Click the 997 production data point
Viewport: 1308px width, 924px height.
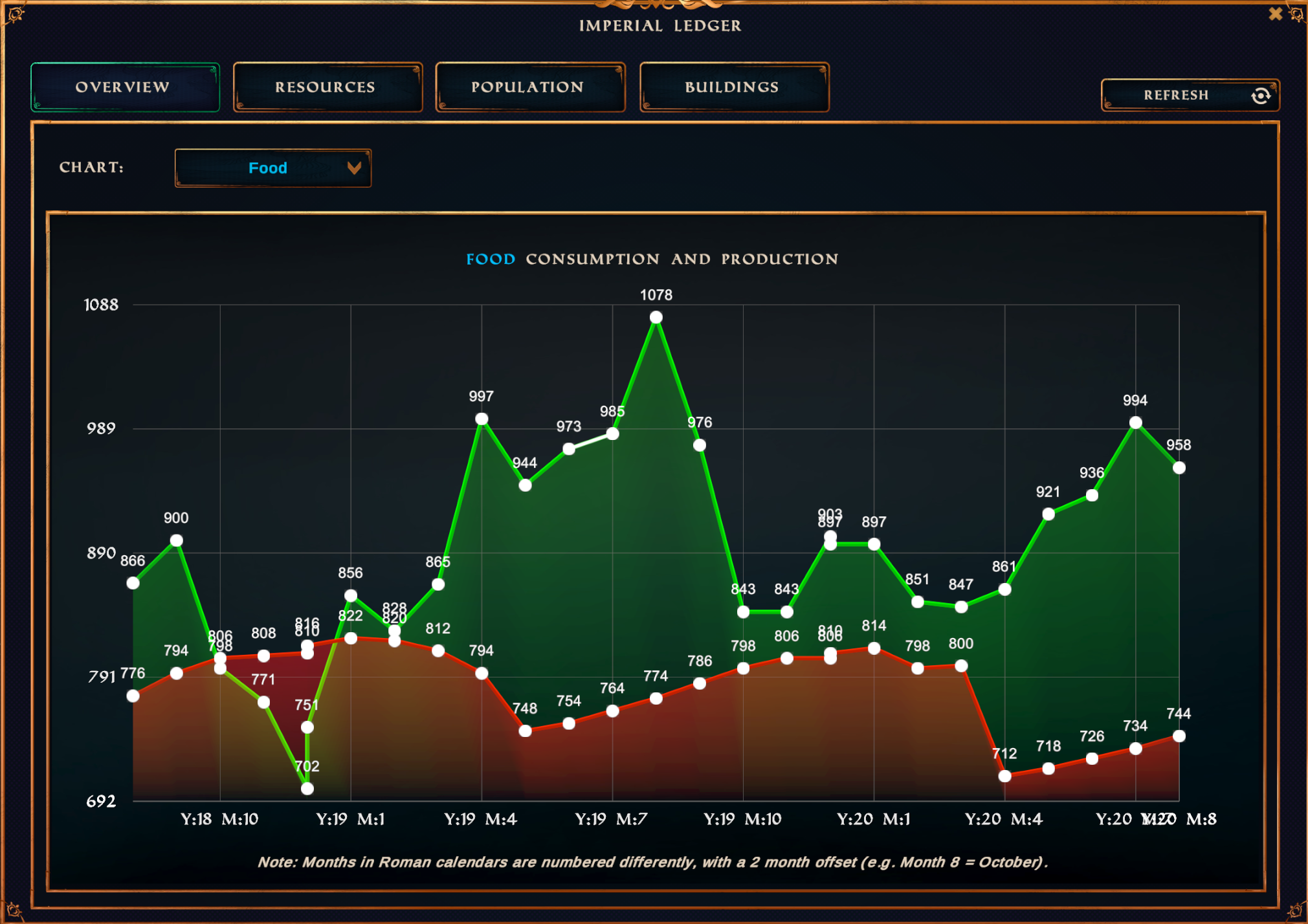pyautogui.click(x=482, y=419)
